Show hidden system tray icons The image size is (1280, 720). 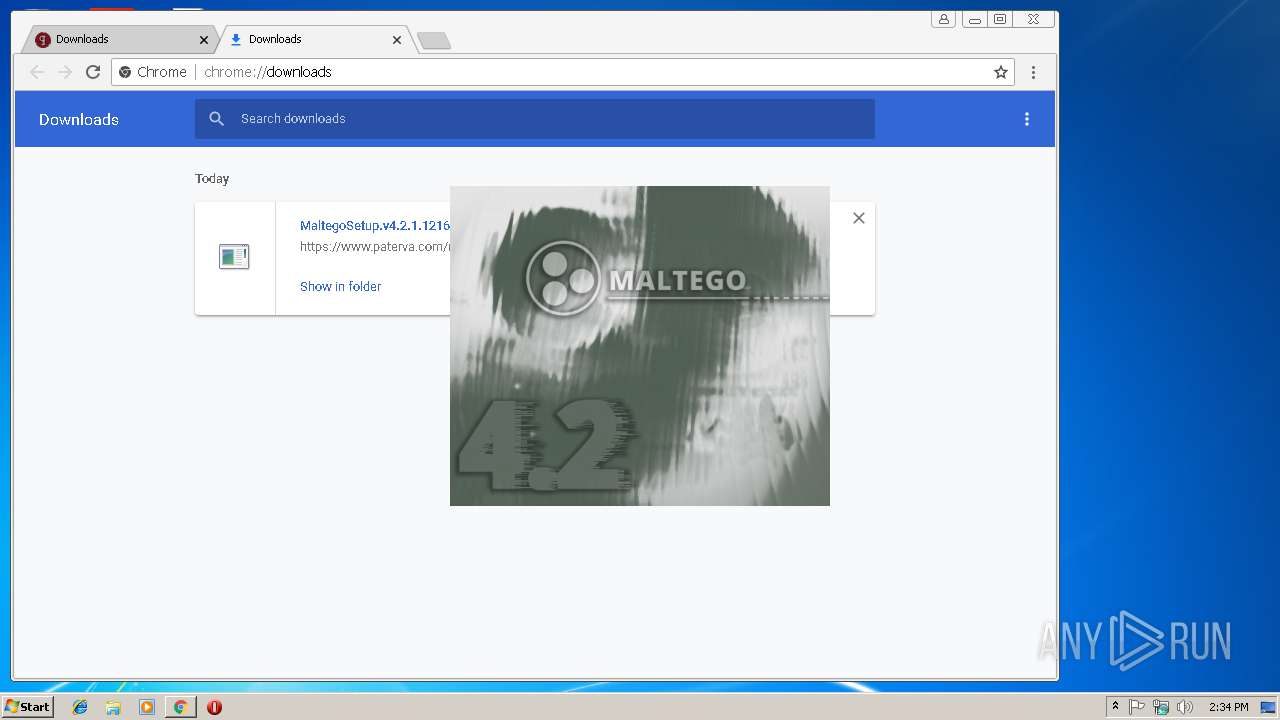click(1115, 707)
